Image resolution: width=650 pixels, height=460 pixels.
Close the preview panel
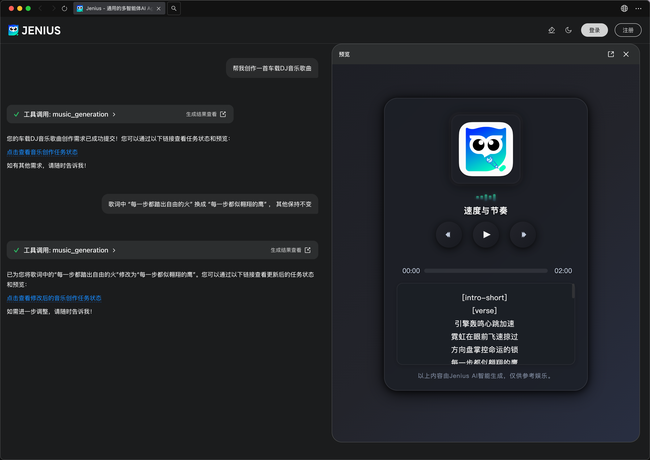coord(626,54)
